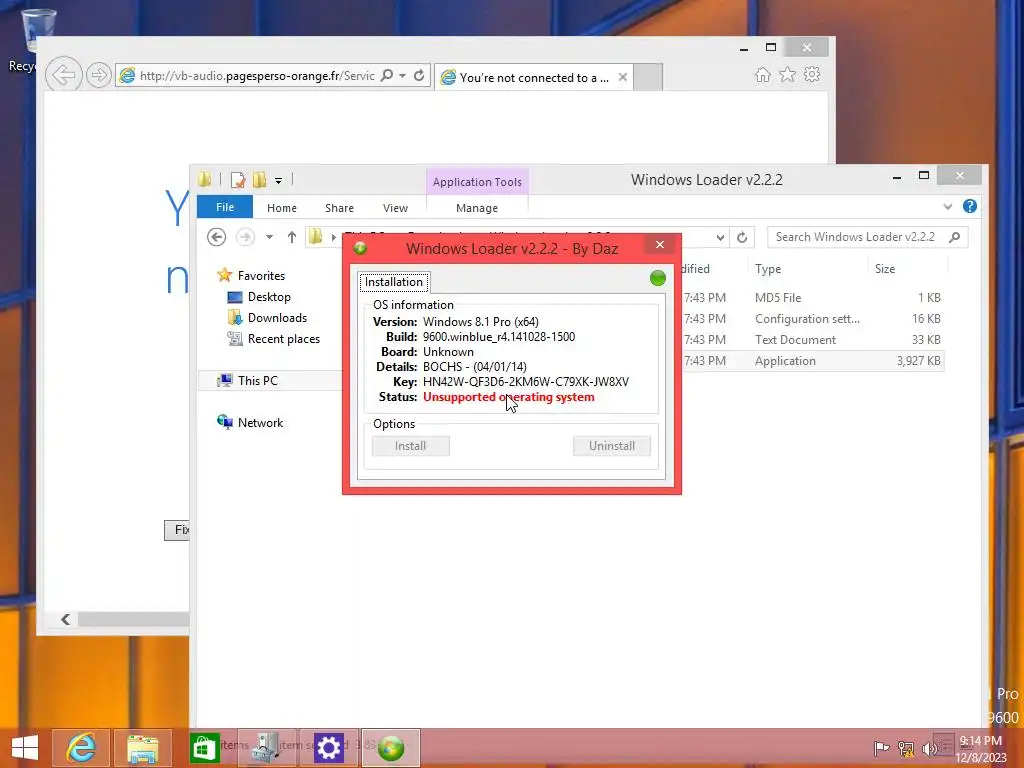Image resolution: width=1024 pixels, height=768 pixels.
Task: Open Customize Quick Access Toolbar dropdown
Action: click(278, 180)
